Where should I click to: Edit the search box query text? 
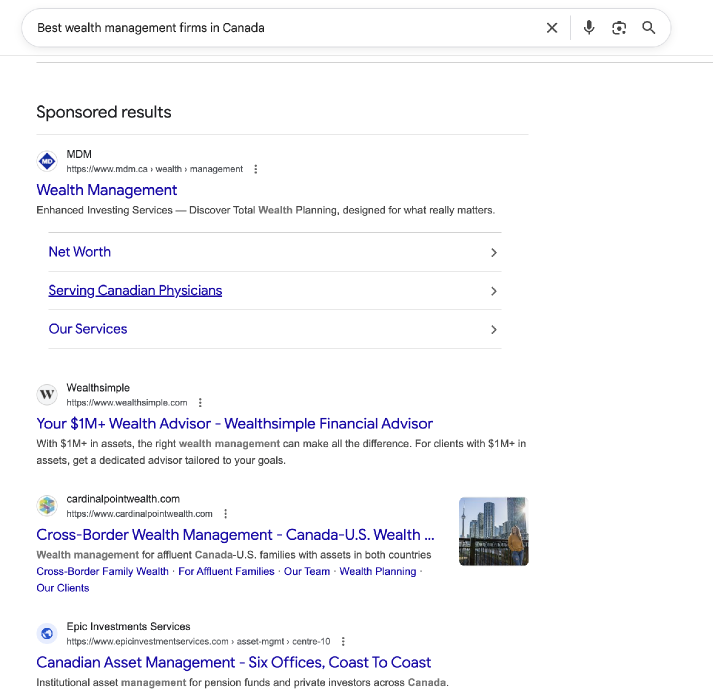pos(151,28)
